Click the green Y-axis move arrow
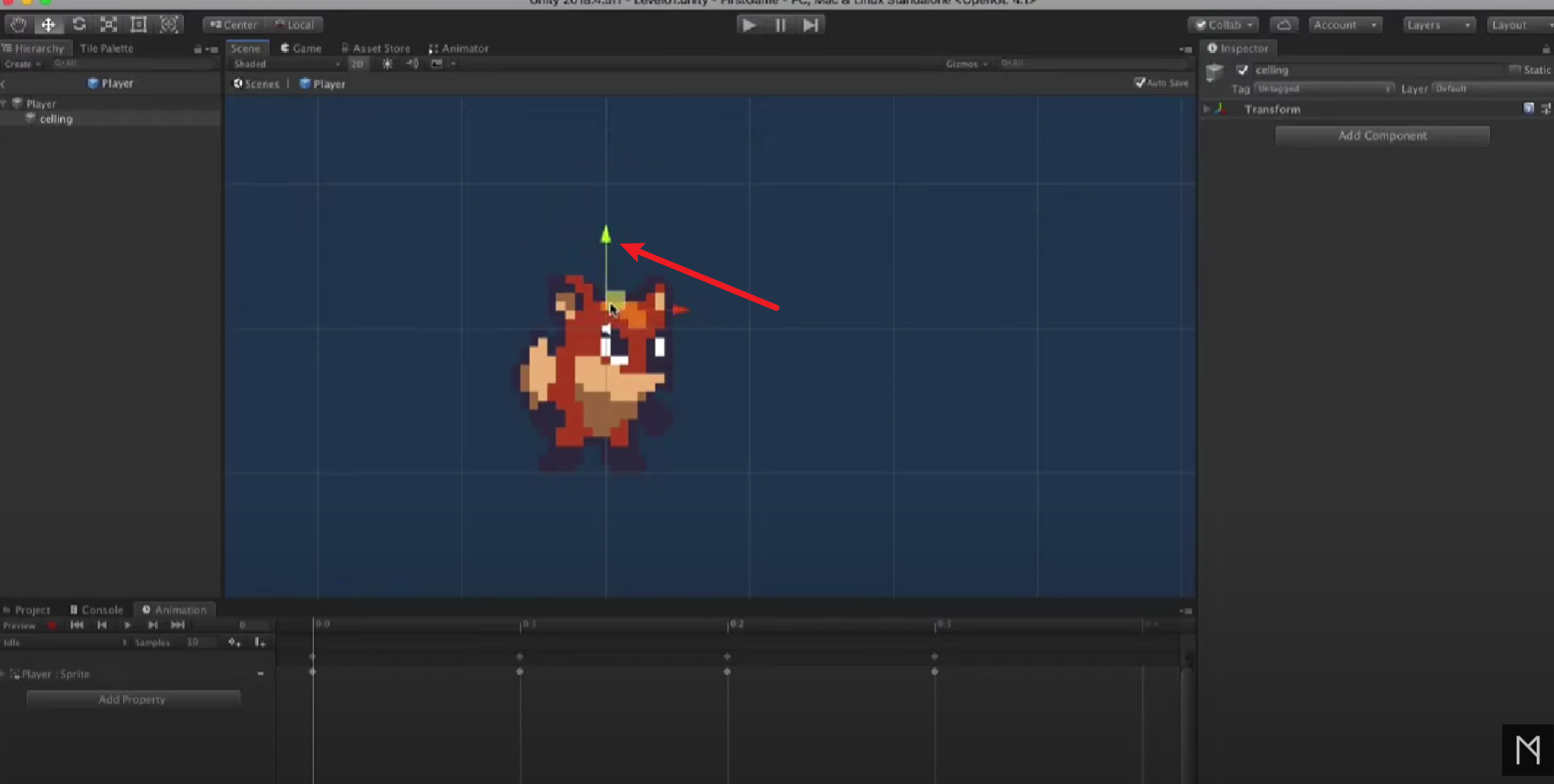The height and width of the screenshot is (784, 1554). pyautogui.click(x=606, y=234)
